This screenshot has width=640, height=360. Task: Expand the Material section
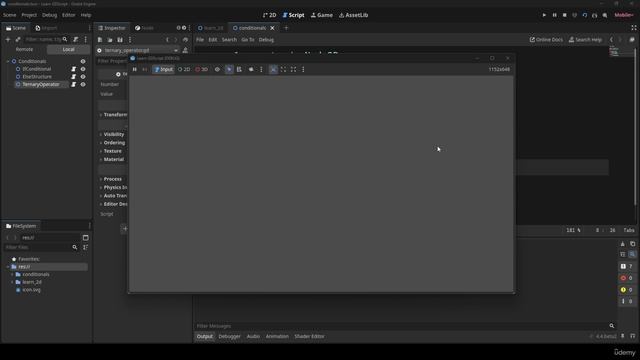[x=113, y=160]
